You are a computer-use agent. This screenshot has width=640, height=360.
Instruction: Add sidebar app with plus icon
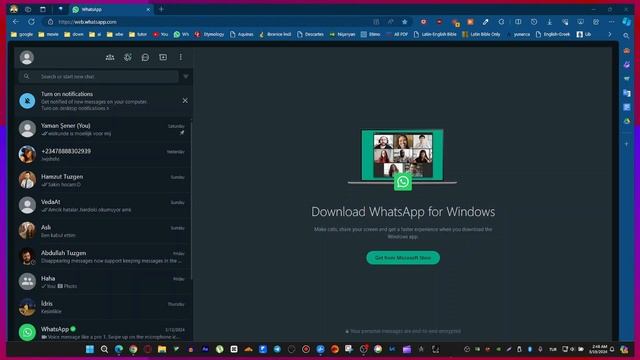[627, 144]
